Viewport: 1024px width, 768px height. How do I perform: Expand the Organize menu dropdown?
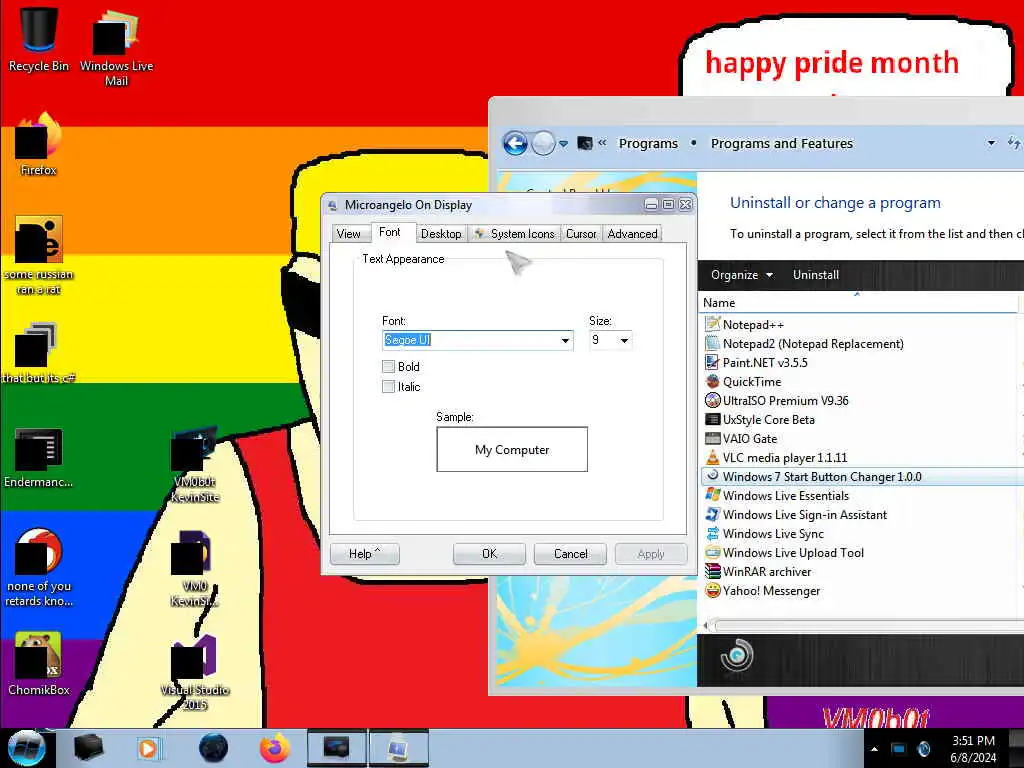(742, 275)
